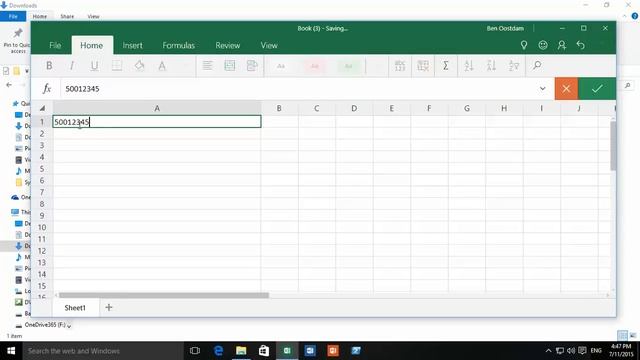Select the Font Color tool
Screen dimensions: 640x360
pyautogui.click(x=162, y=66)
